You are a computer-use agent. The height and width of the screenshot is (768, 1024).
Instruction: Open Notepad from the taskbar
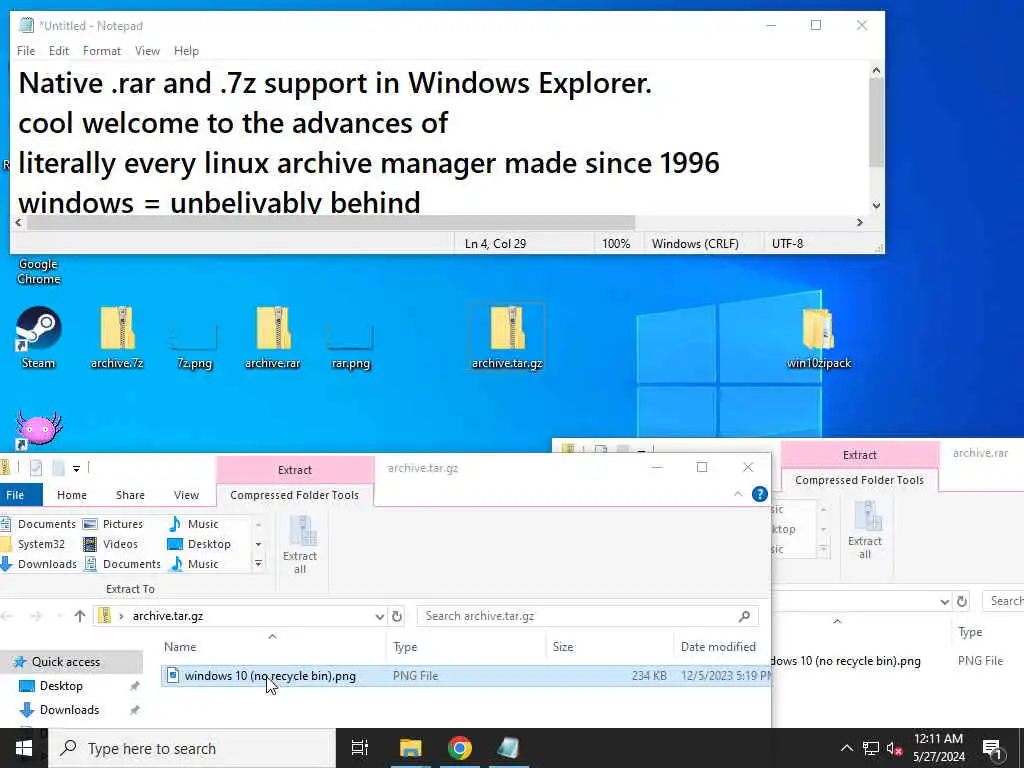(x=509, y=748)
